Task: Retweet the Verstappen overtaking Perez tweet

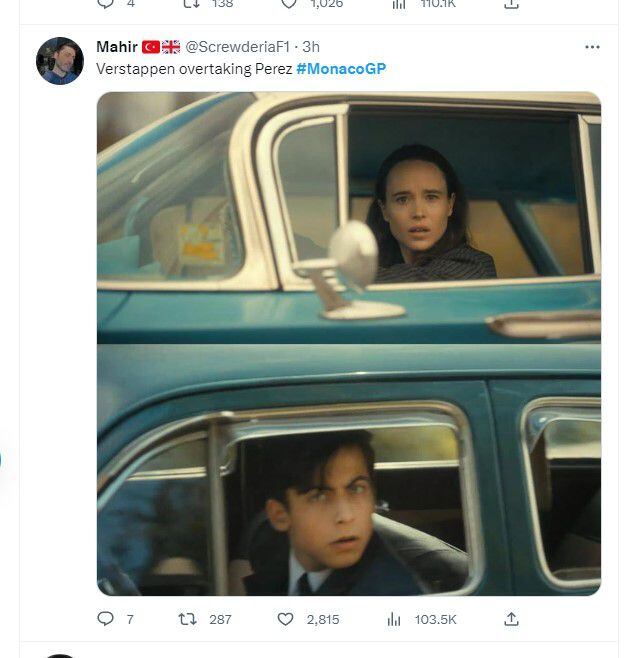Action: (x=187, y=620)
